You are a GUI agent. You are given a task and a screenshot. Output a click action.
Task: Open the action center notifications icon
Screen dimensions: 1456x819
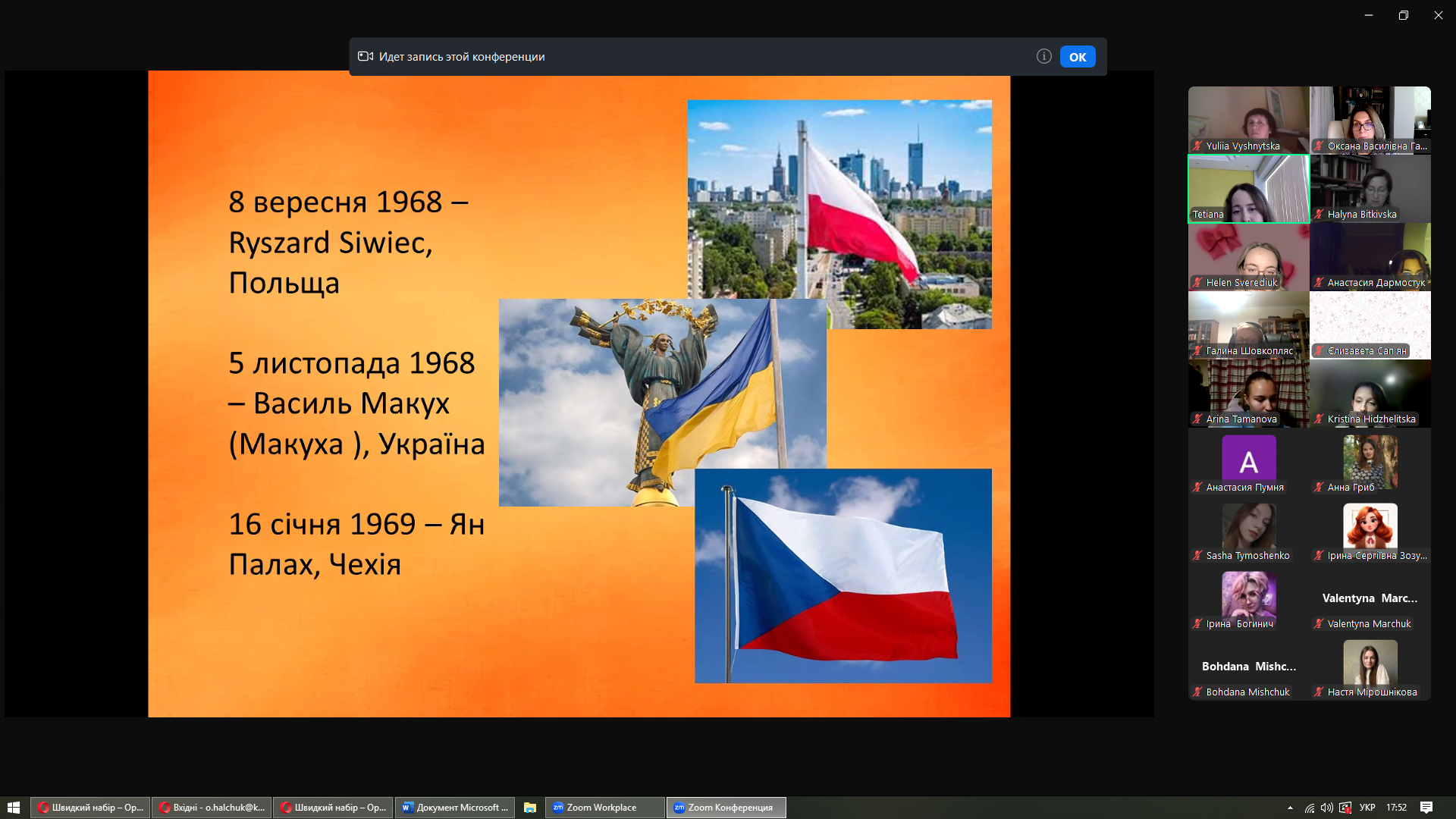click(x=1426, y=808)
